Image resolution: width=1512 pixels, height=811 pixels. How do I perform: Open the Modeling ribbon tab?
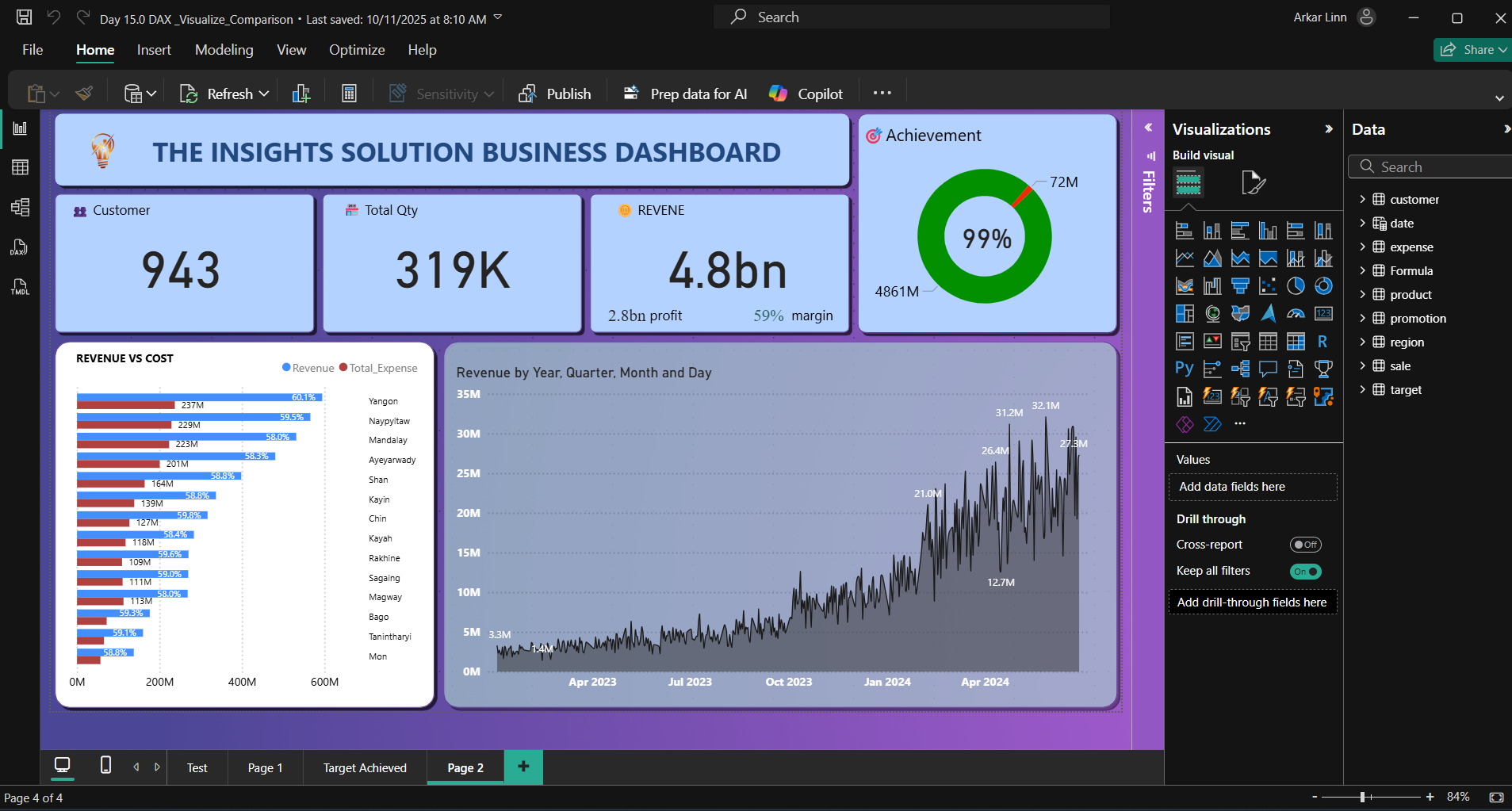click(x=224, y=50)
